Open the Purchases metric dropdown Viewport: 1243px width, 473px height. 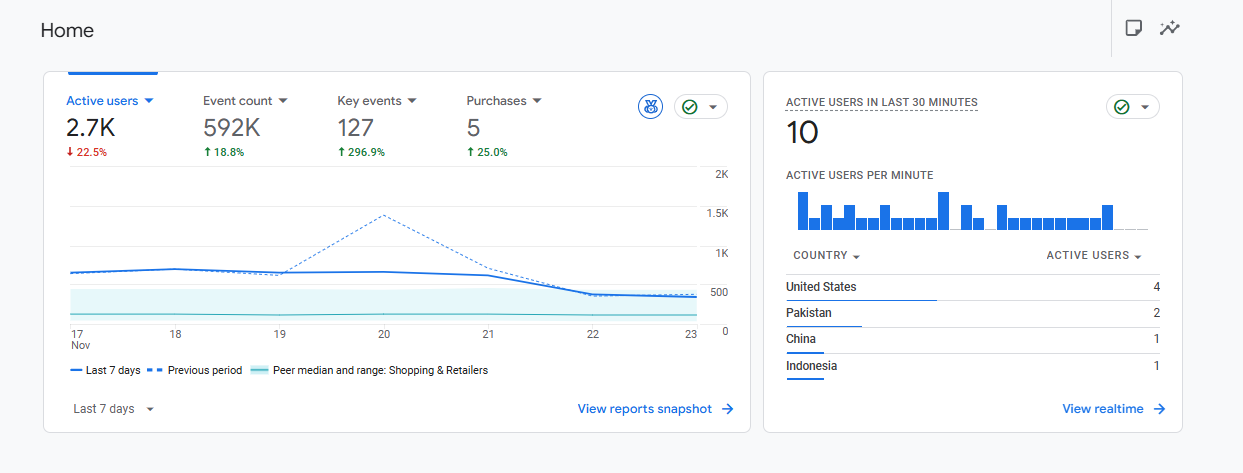pyautogui.click(x=537, y=101)
